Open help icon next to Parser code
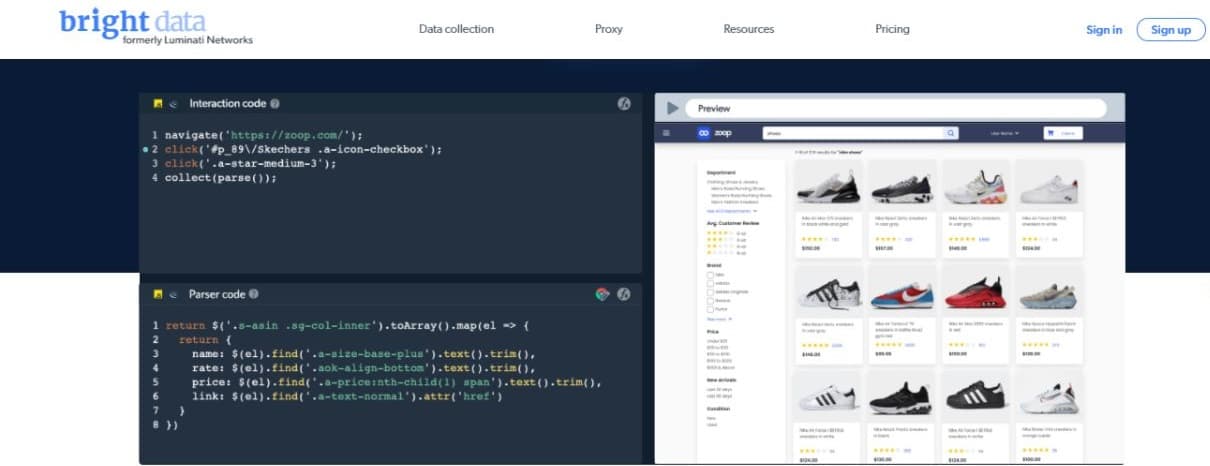Screen dimensions: 1210x466 [x=254, y=294]
